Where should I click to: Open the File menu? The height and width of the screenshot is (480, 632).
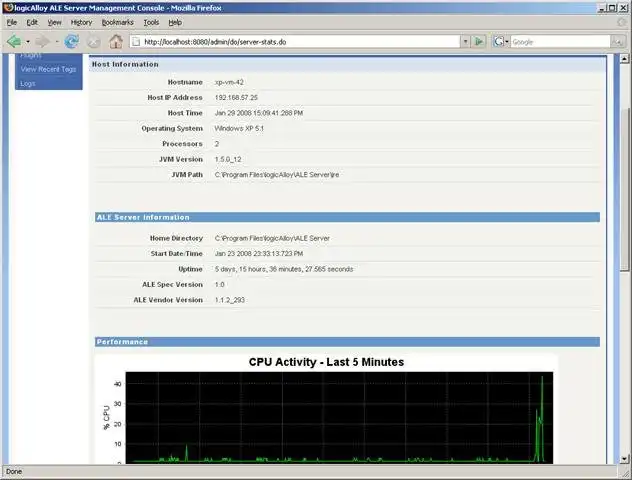tap(12, 23)
